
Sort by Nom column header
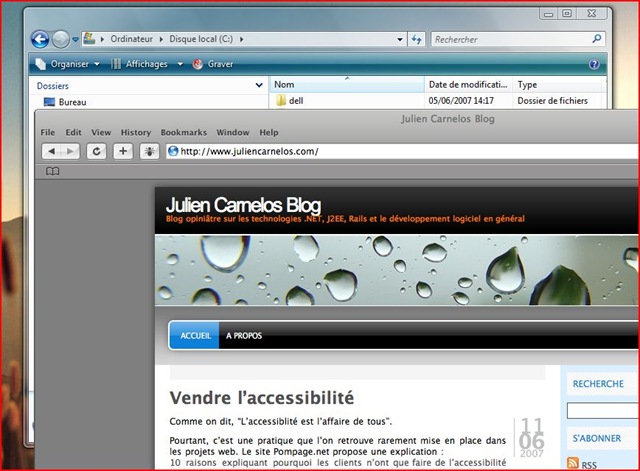pos(347,84)
